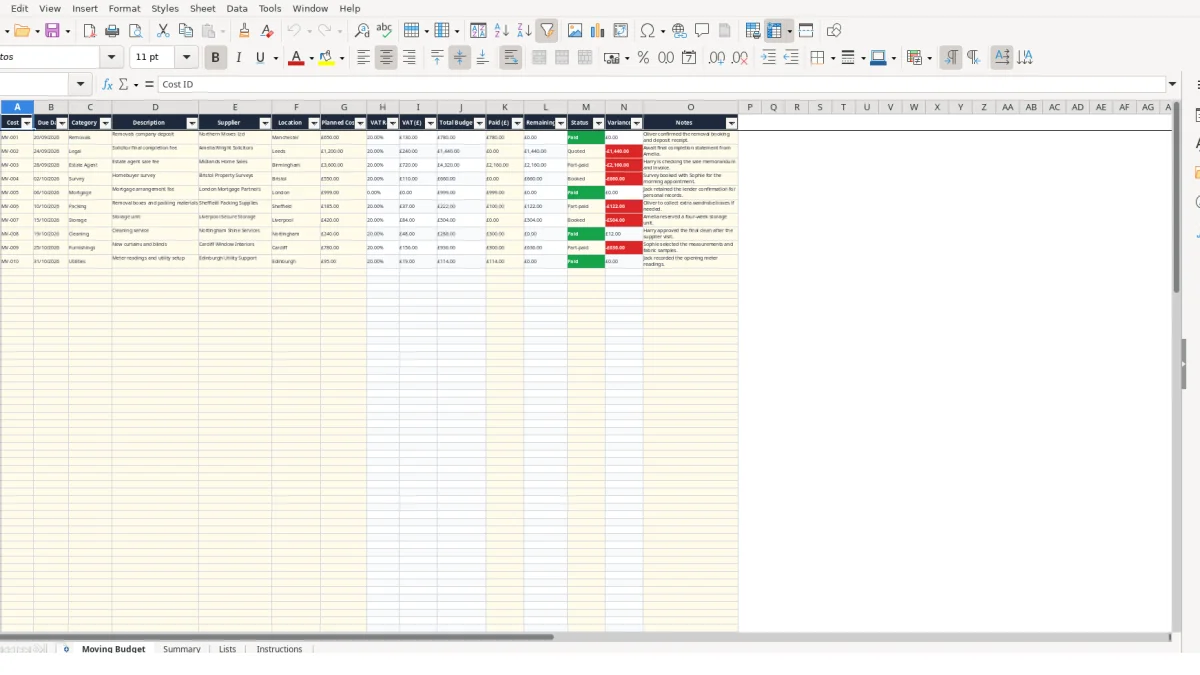The width and height of the screenshot is (1200, 675).
Task: Switch to the Summary sheet tab
Action: 182,649
